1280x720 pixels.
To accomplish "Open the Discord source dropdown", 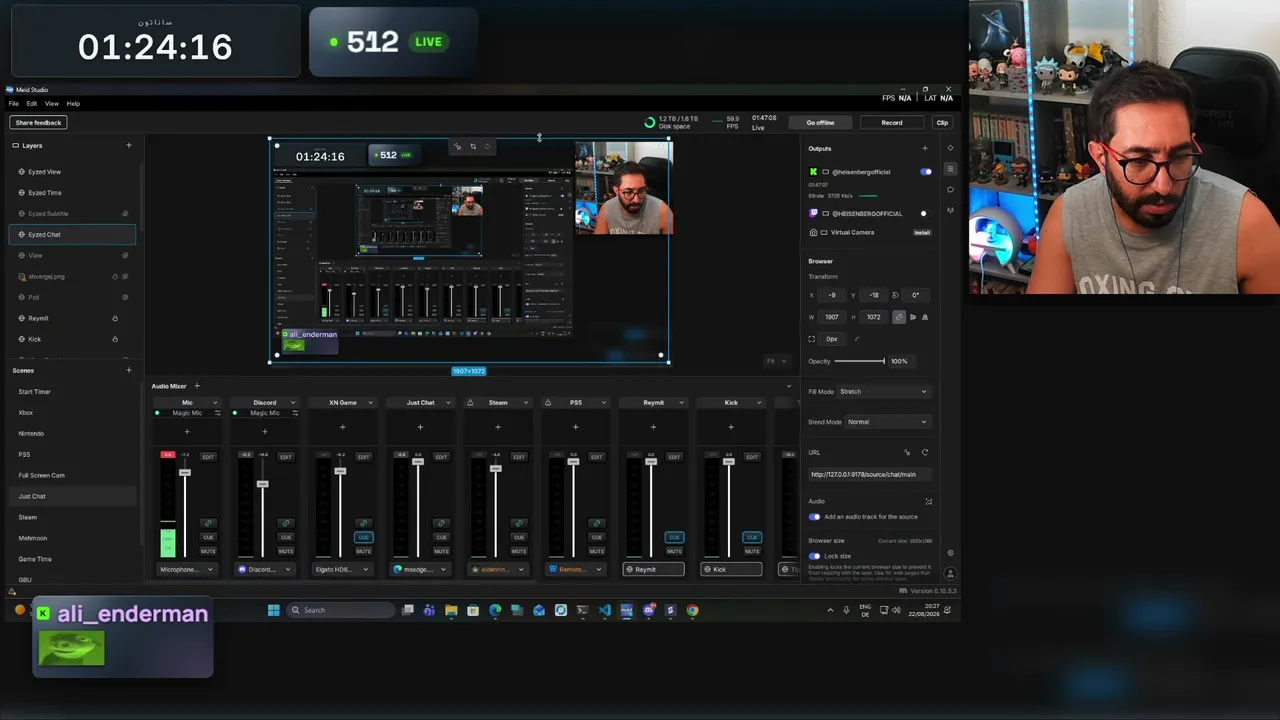I will [265, 569].
